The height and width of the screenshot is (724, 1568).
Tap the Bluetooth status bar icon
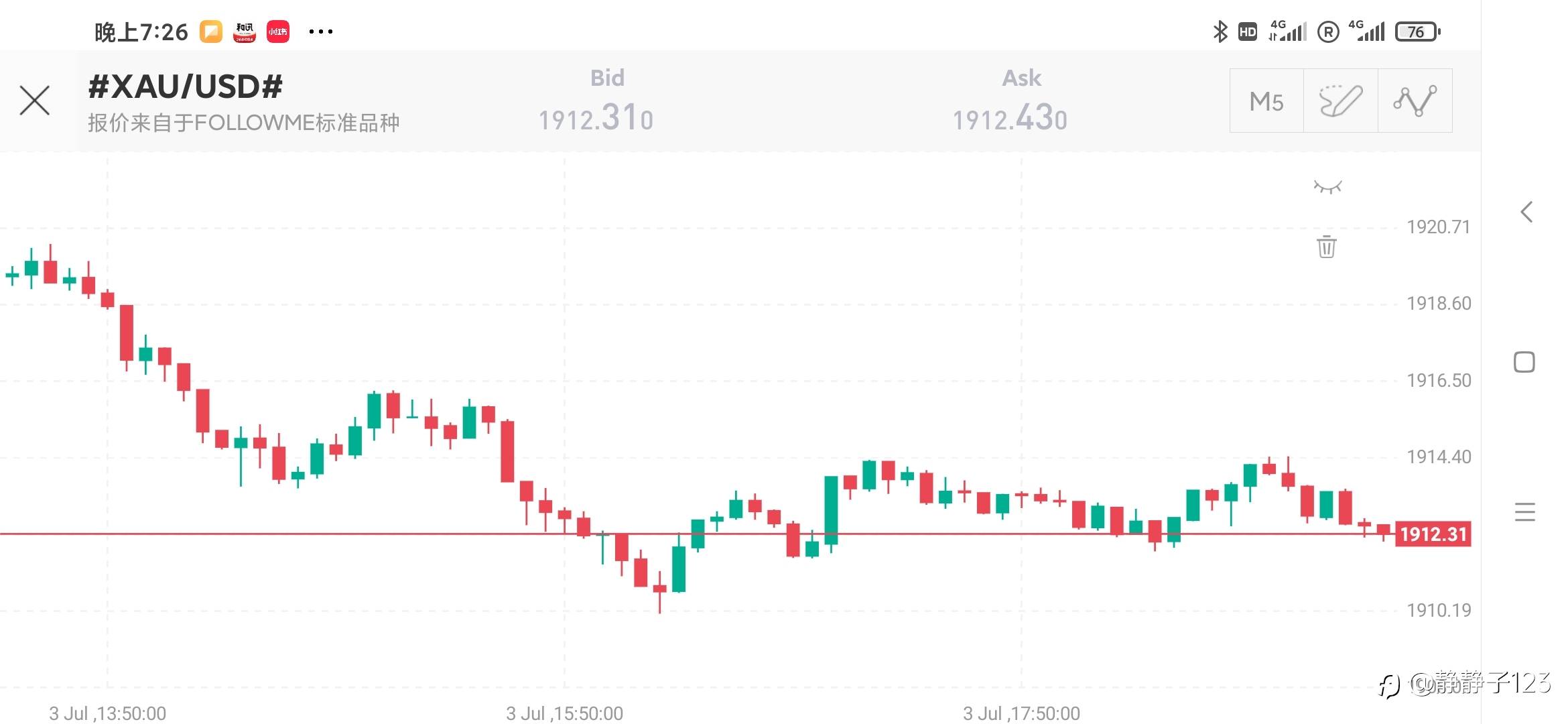point(1220,32)
